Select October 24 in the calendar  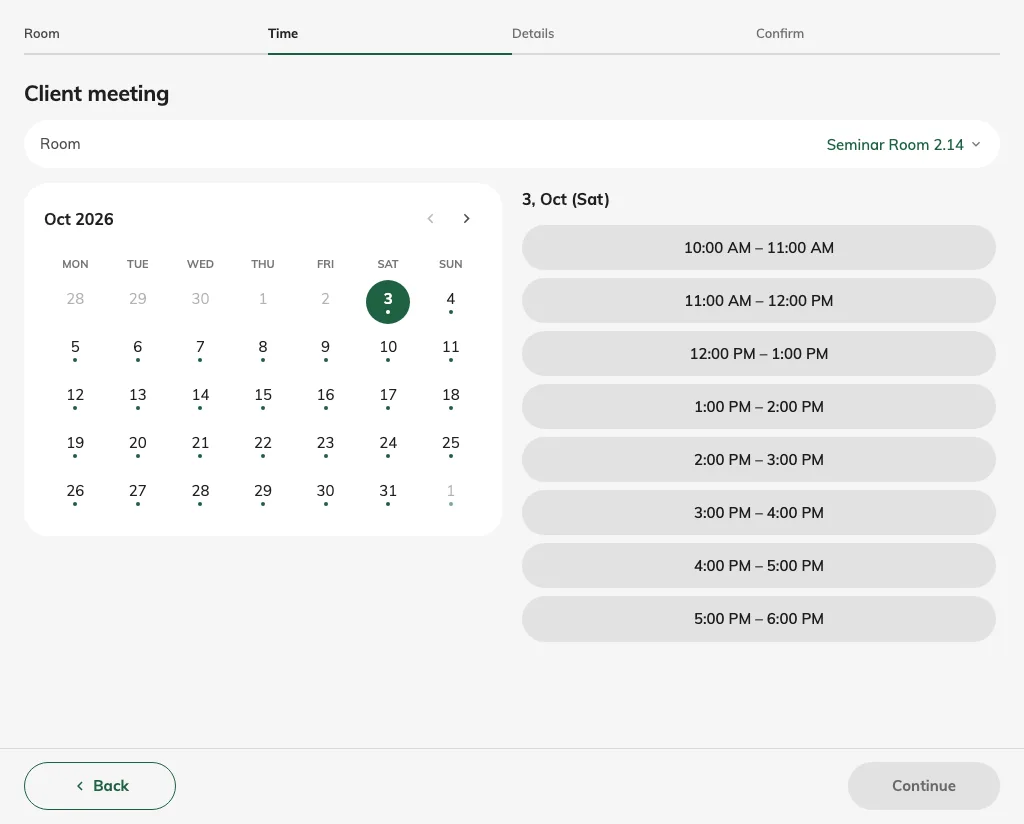[388, 445]
